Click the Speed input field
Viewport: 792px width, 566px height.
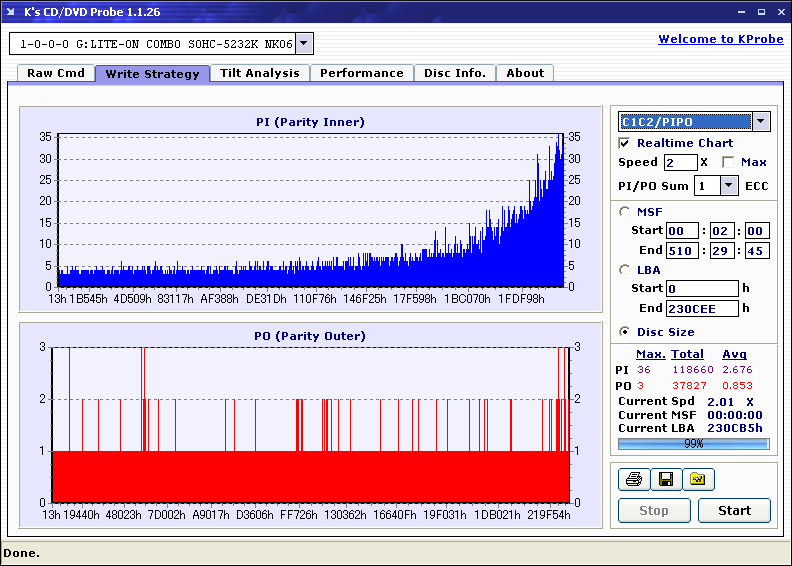pos(680,162)
